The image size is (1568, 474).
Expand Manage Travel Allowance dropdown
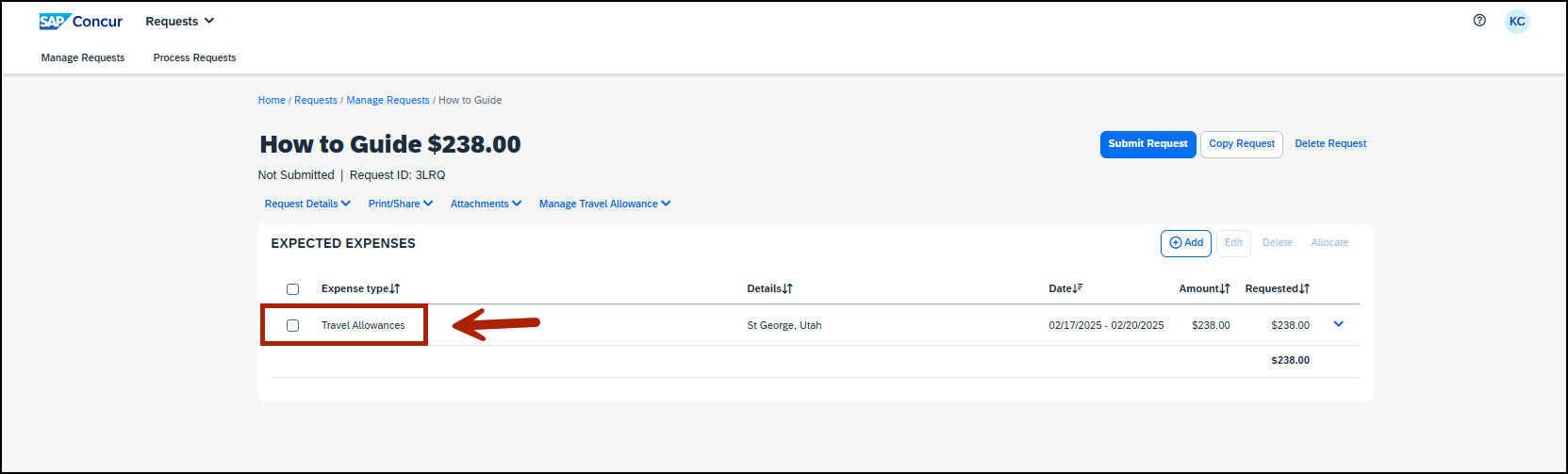point(604,204)
